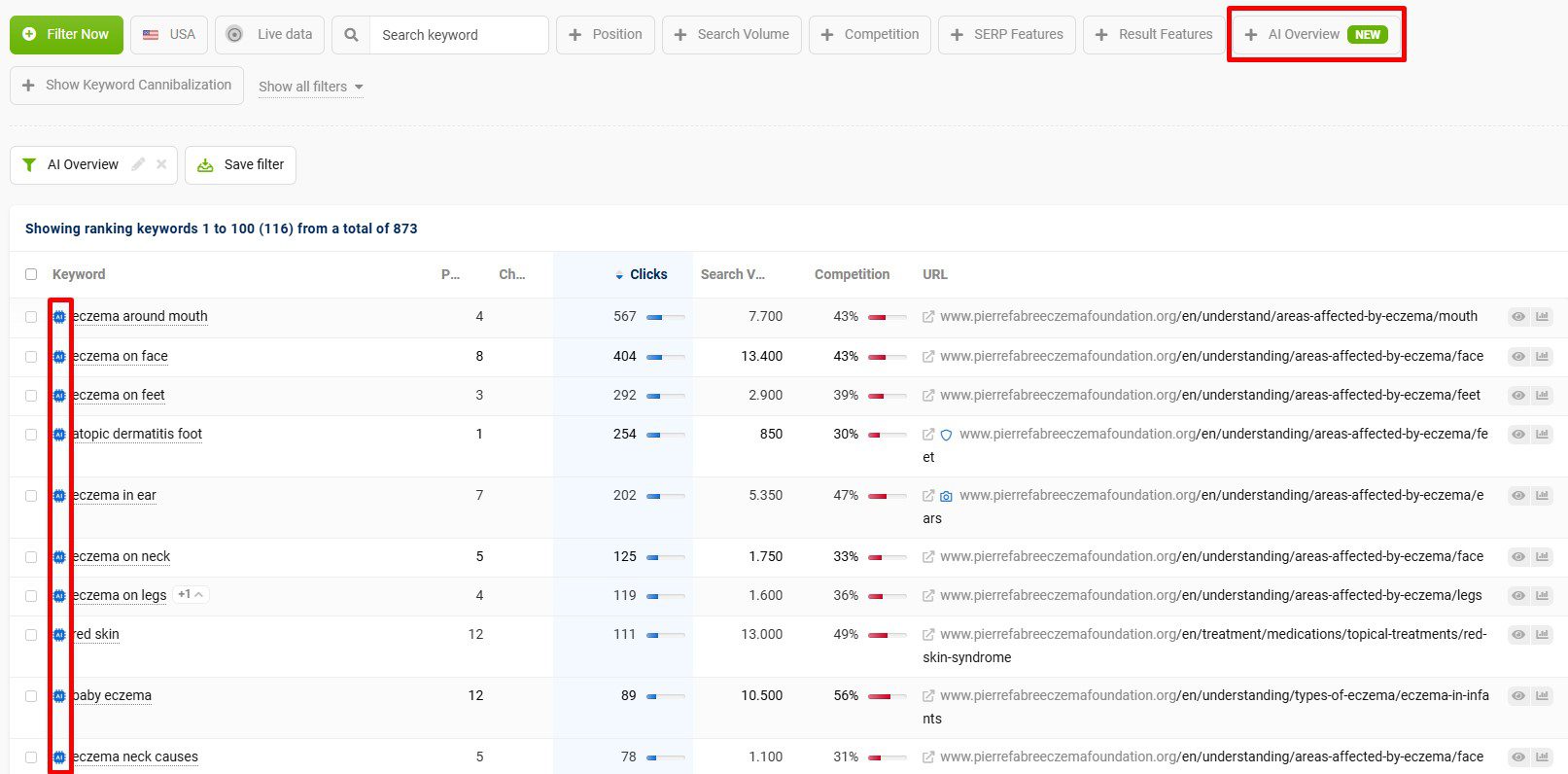The width and height of the screenshot is (1568, 774).
Task: Open chart icon for 'baby eczema' row
Action: click(x=1542, y=696)
